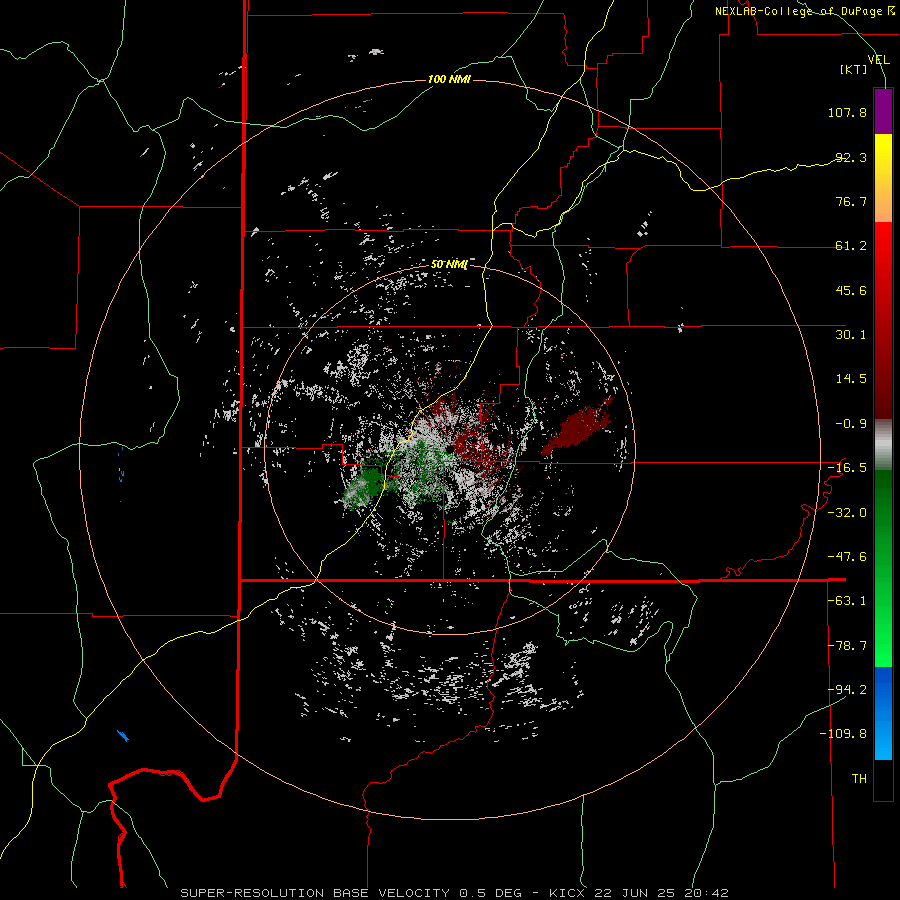This screenshot has width=900, height=900.
Task: Pick the yellow-orange segment of the color bar
Action: (883, 178)
